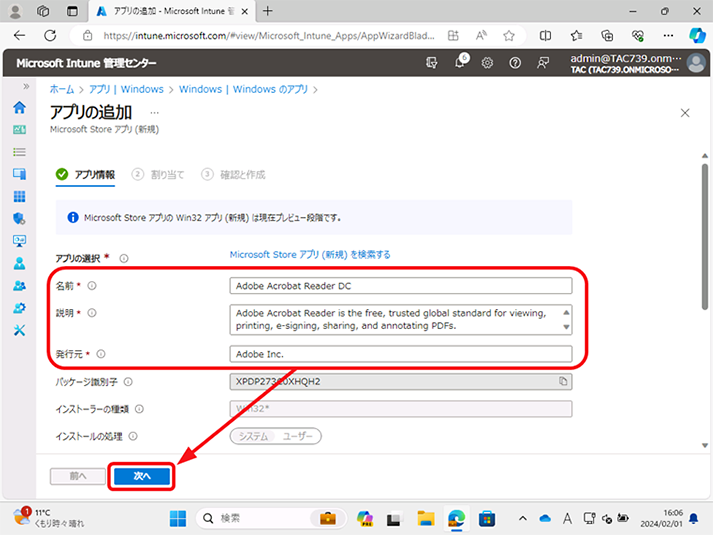The width and height of the screenshot is (713, 535).
Task: Open the Reports monitor icon in sidebar
Action: [x=19, y=241]
